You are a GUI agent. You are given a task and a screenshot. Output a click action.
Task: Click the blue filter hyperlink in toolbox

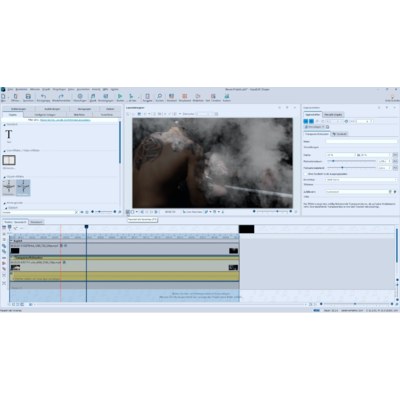pyautogui.click(x=65, y=120)
